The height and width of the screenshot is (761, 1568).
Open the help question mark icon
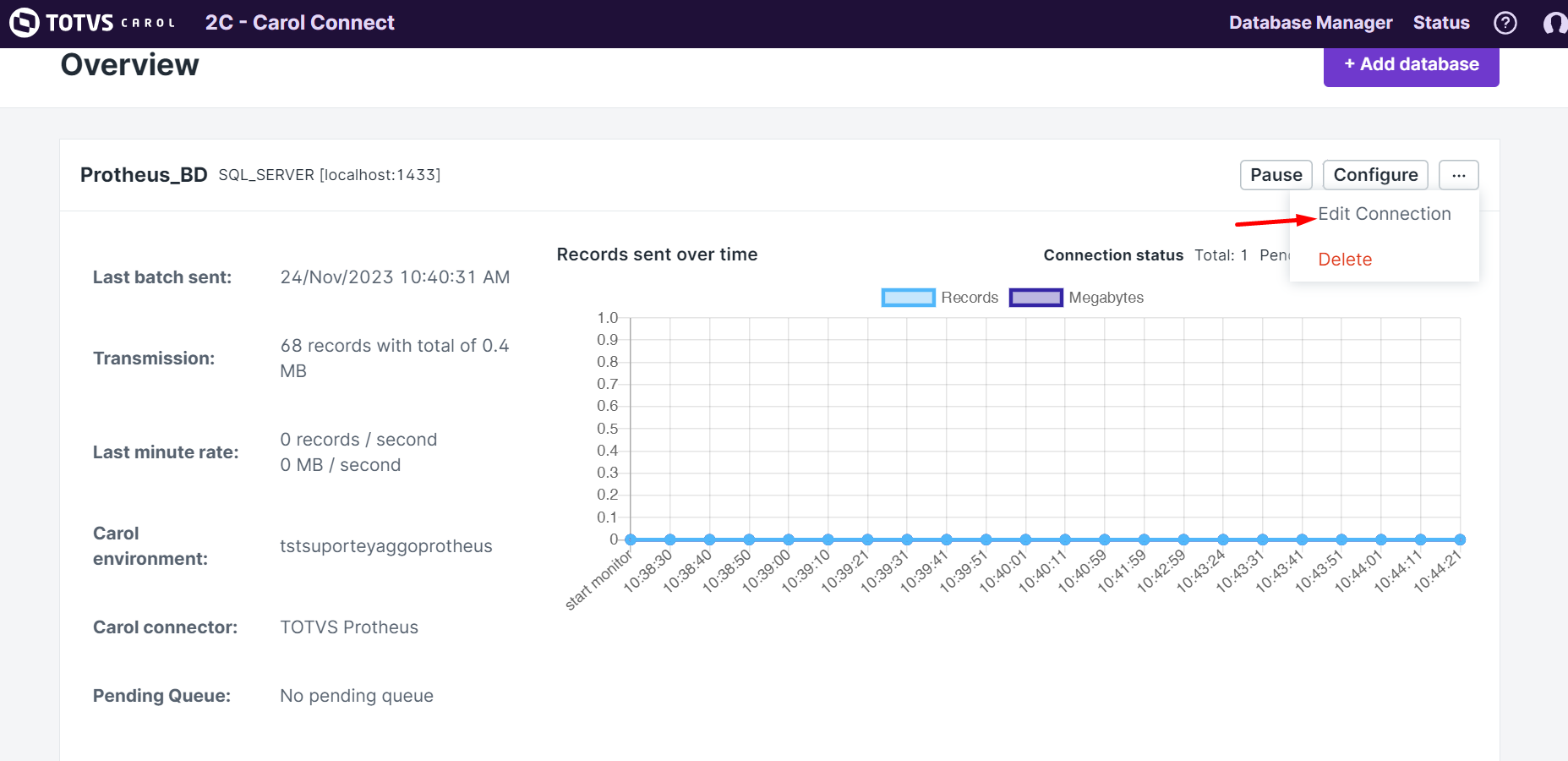coord(1505,23)
